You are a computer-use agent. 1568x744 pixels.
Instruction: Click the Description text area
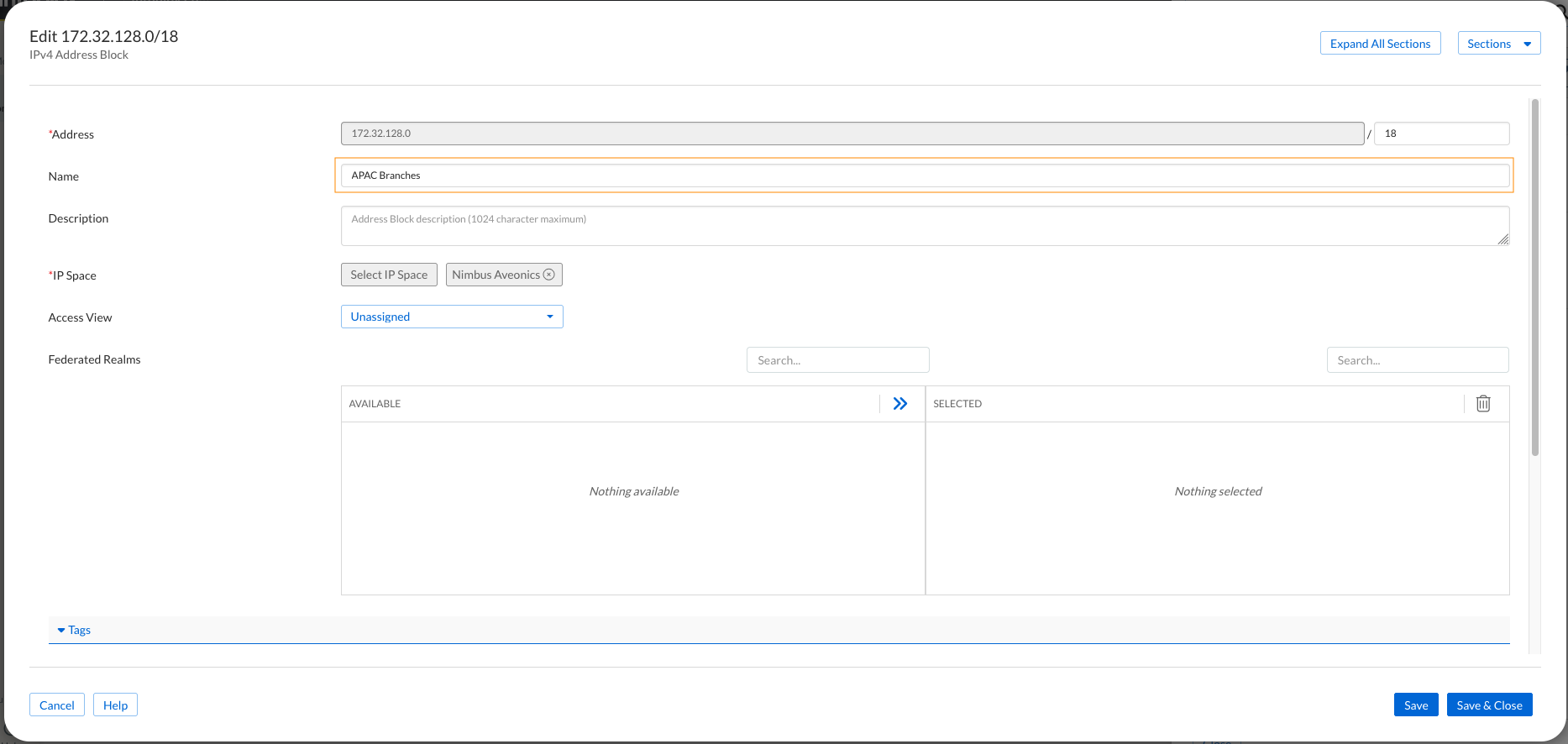click(924, 226)
